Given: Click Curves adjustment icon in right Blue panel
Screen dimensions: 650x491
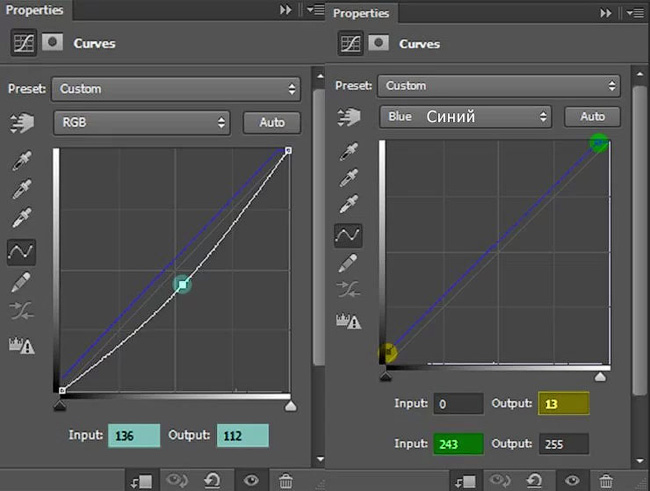Looking at the screenshot, I should coord(350,43).
